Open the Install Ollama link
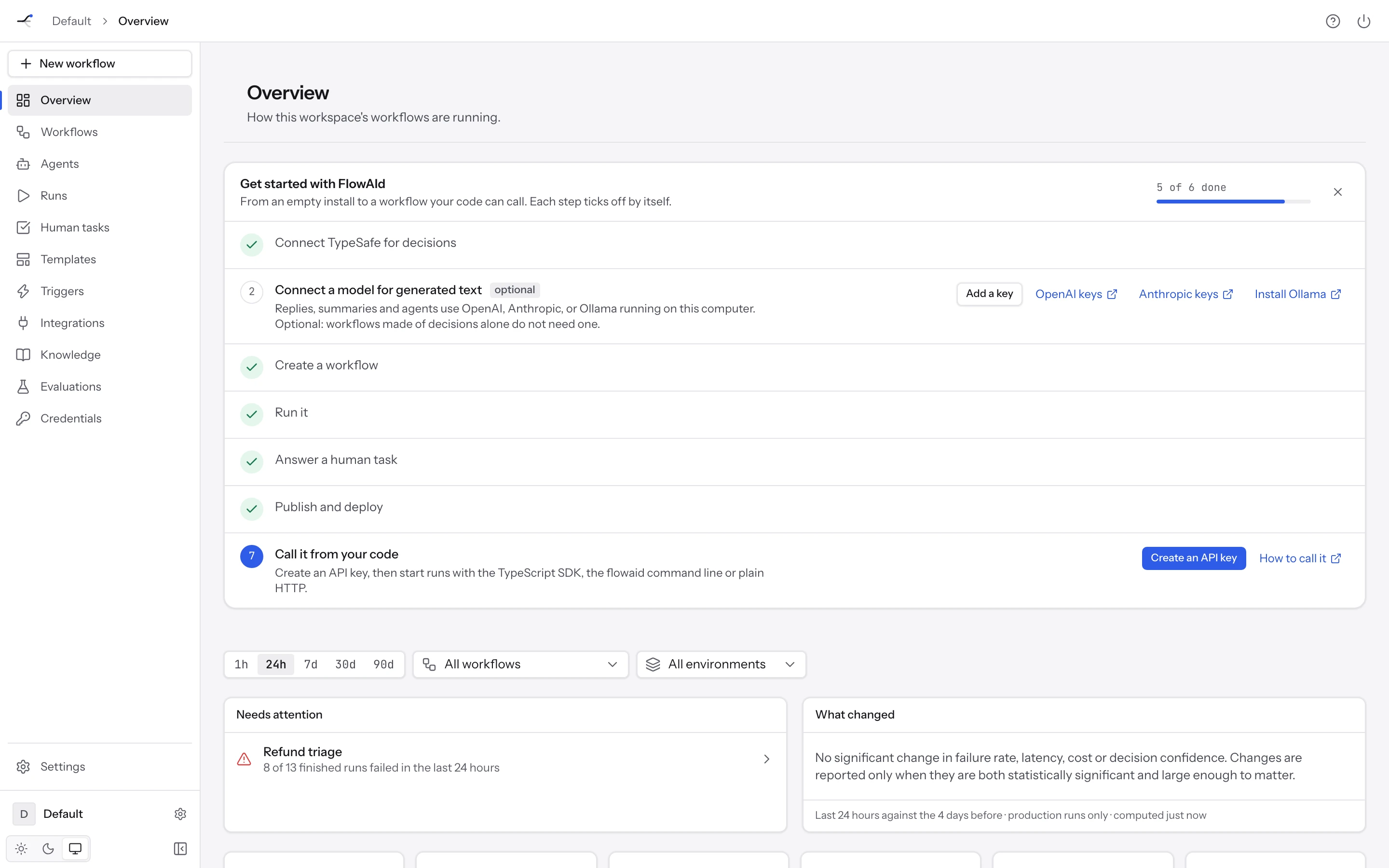 click(1298, 294)
